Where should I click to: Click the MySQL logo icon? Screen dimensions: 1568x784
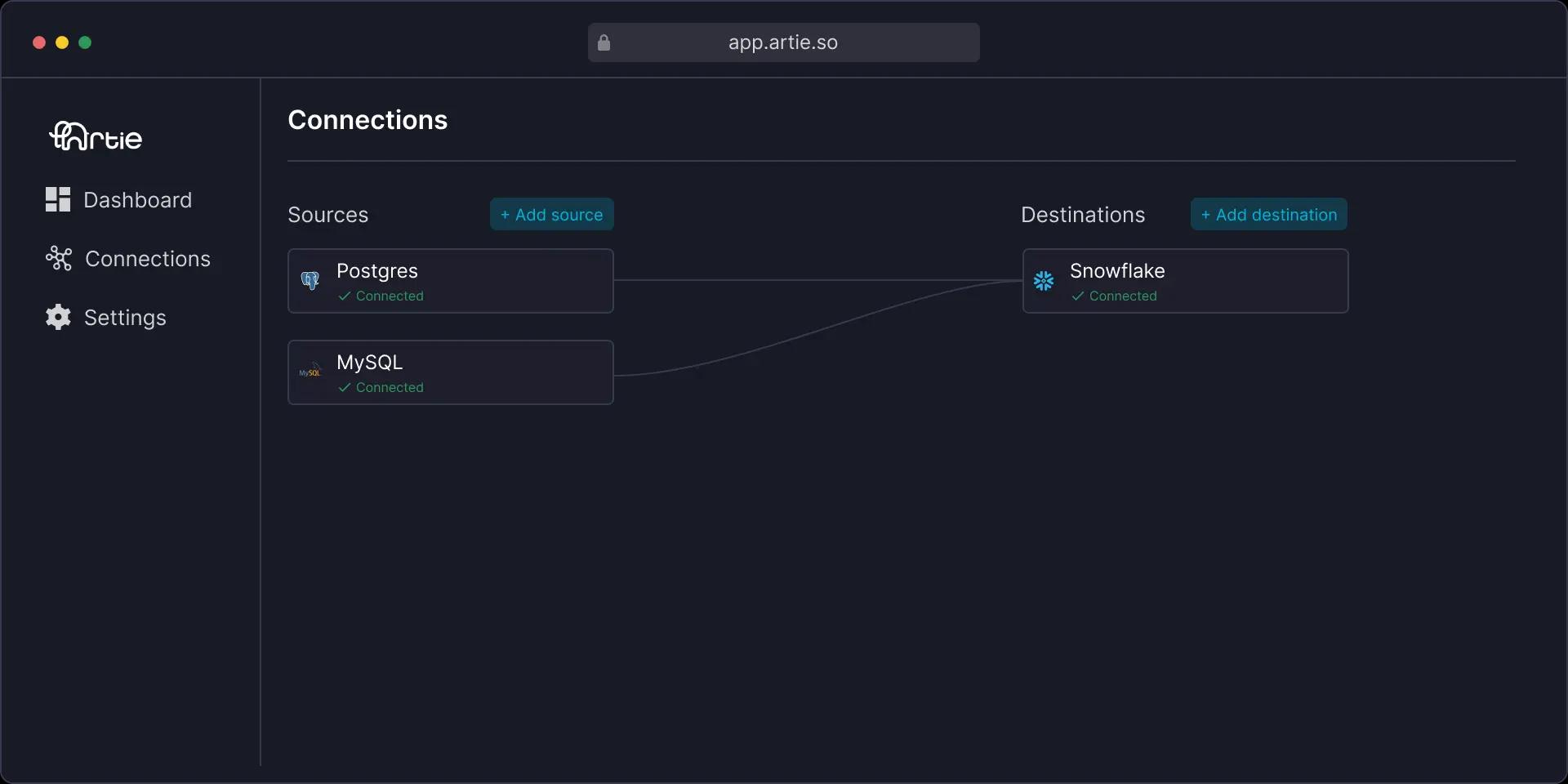click(310, 372)
